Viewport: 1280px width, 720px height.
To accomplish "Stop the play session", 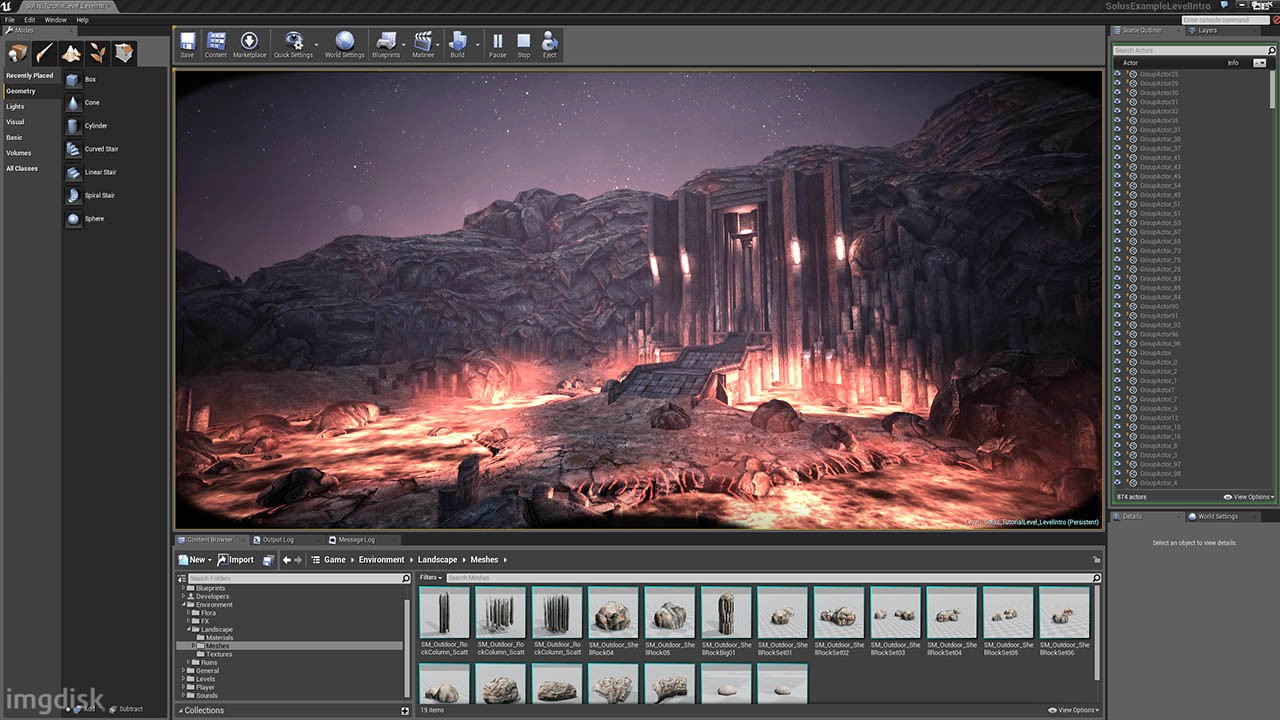I will point(523,45).
